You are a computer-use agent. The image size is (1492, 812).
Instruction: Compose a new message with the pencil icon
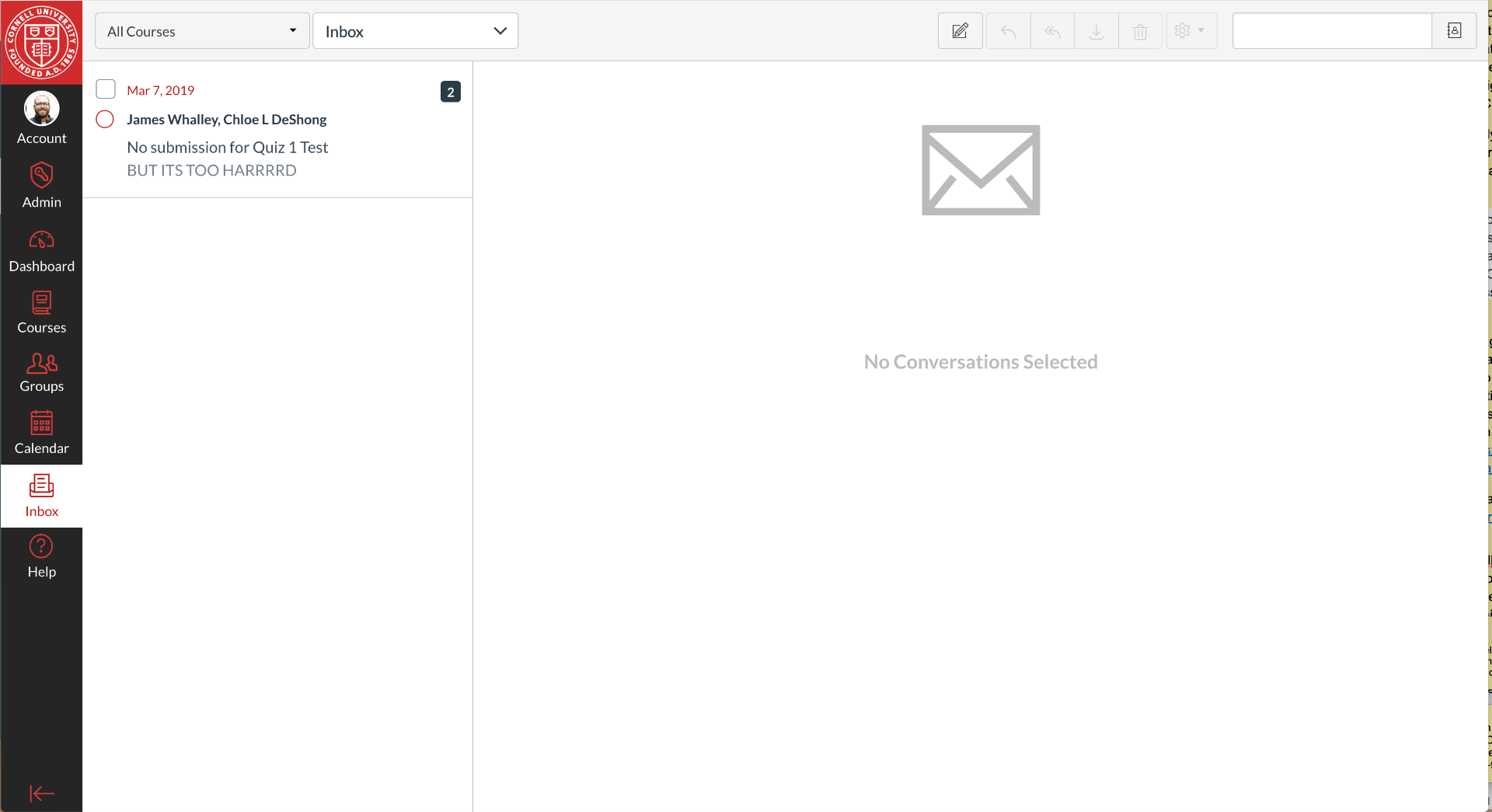[960, 30]
